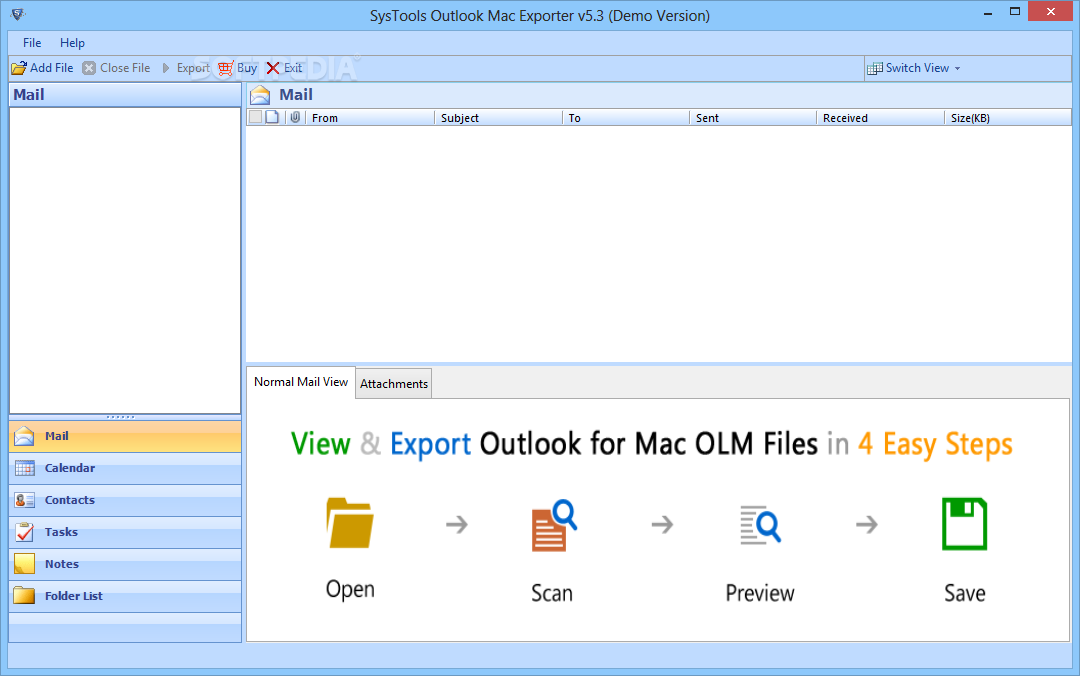This screenshot has height=676, width=1080.
Task: Click the 'Open' step label
Action: click(x=350, y=590)
